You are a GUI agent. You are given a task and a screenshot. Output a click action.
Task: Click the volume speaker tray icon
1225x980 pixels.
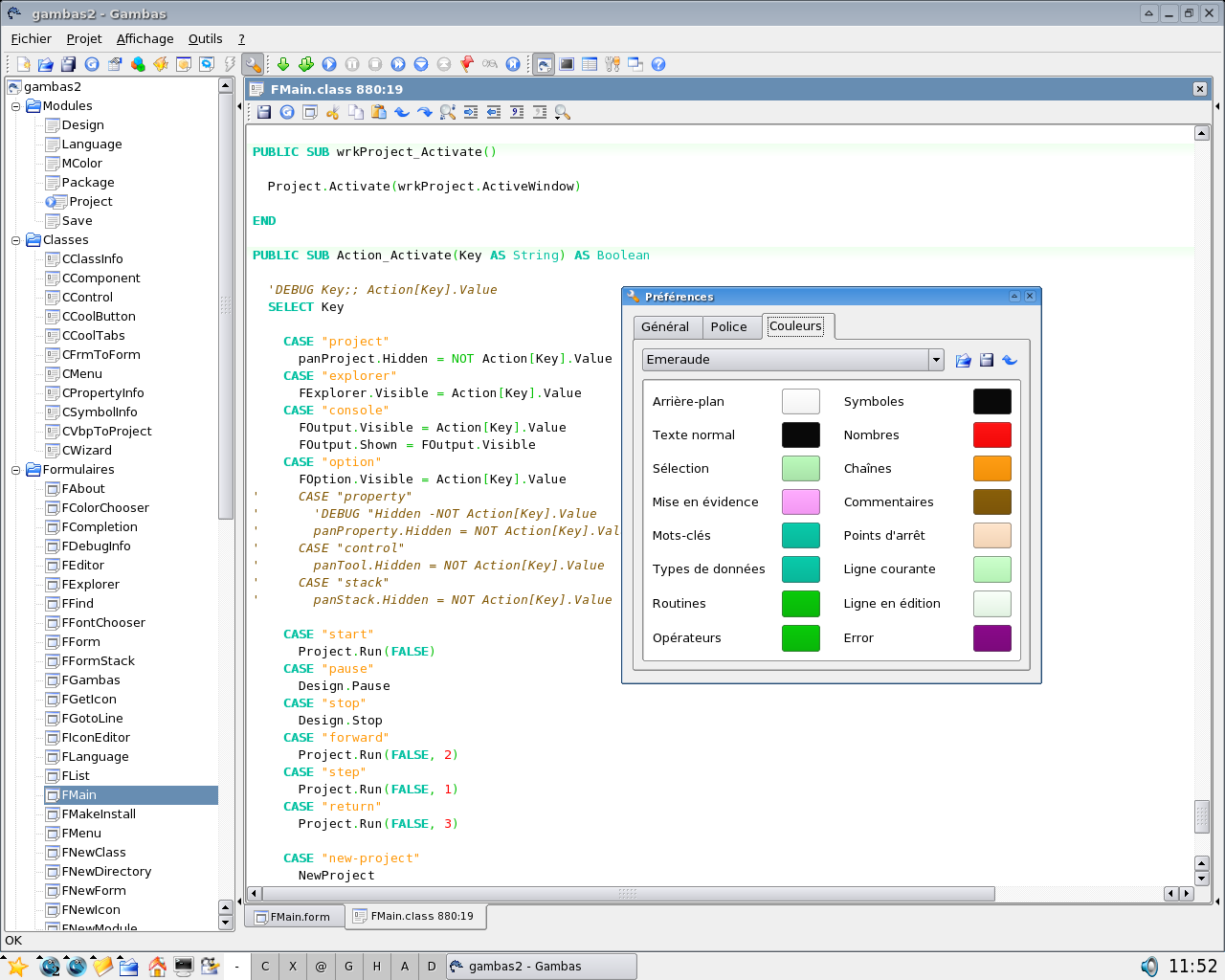click(1149, 967)
